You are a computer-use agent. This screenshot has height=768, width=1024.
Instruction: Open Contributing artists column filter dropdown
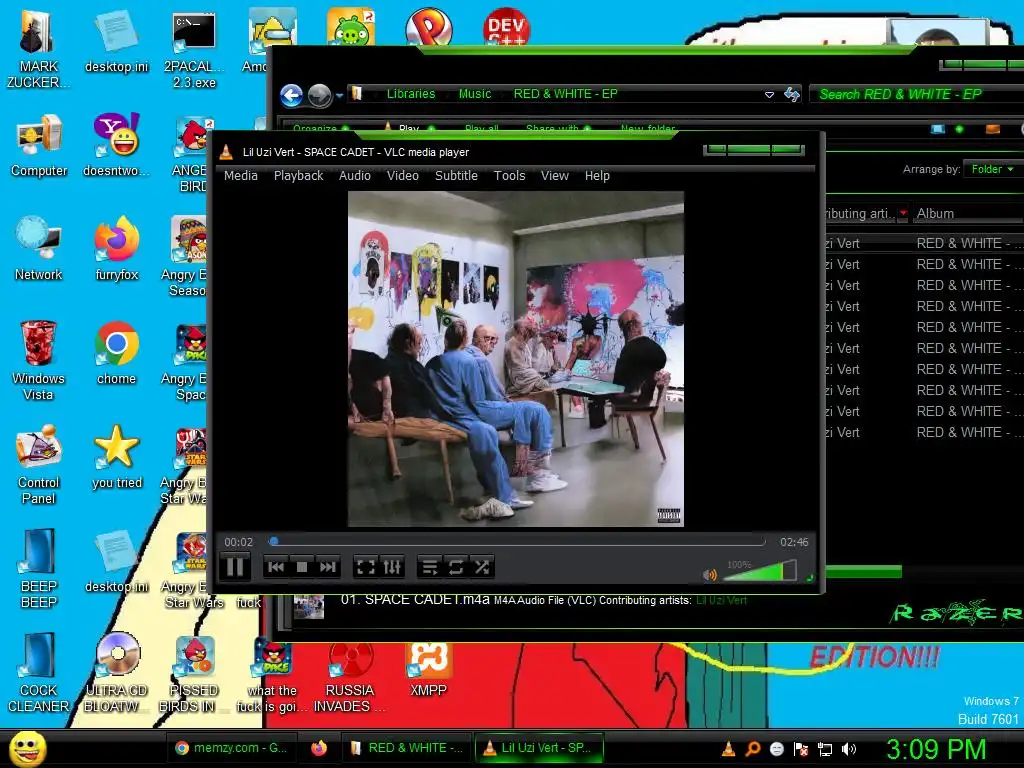[x=903, y=214]
